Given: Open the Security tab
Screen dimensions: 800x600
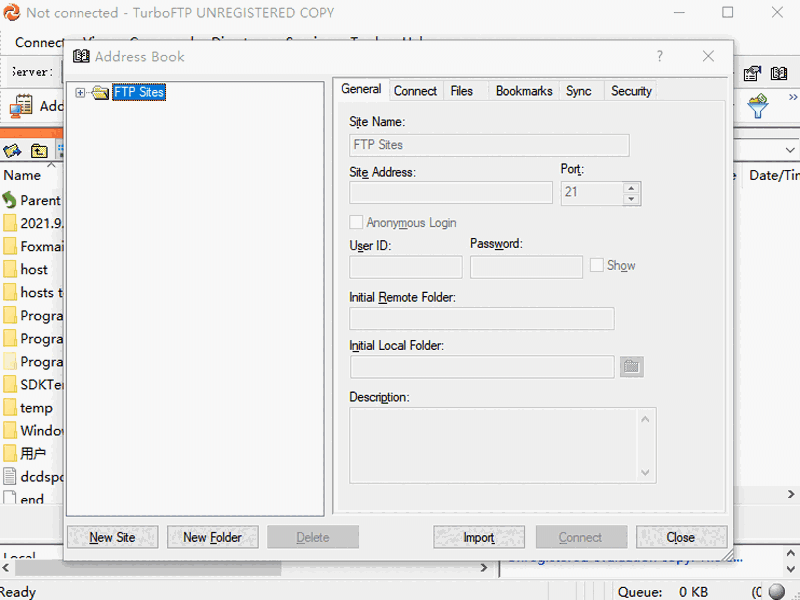Looking at the screenshot, I should point(631,91).
